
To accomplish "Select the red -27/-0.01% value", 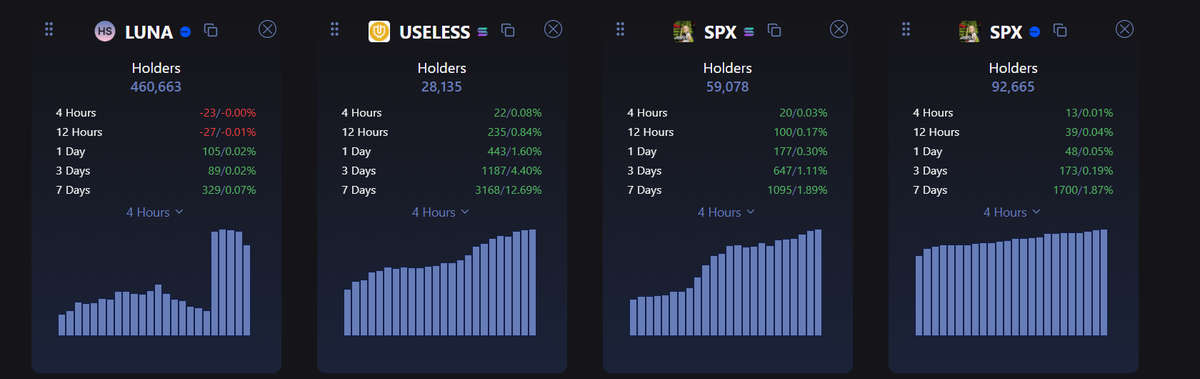I will [227, 132].
